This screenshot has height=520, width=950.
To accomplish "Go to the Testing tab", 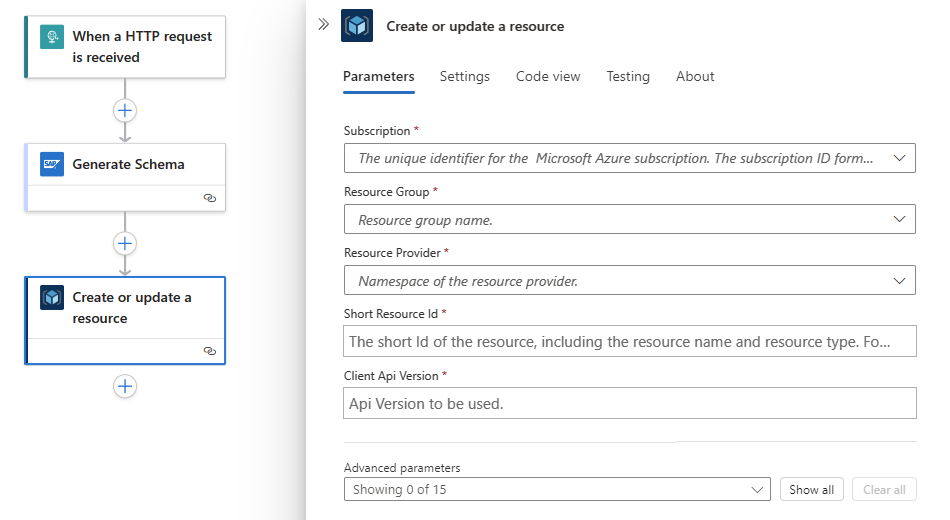I will [628, 76].
